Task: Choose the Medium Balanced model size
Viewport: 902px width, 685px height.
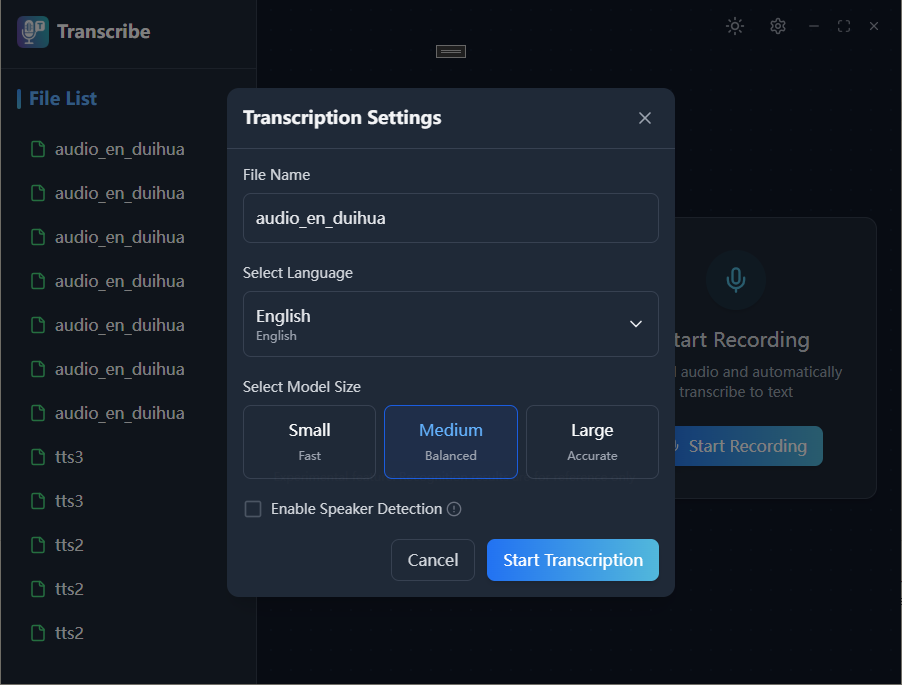Action: click(451, 442)
